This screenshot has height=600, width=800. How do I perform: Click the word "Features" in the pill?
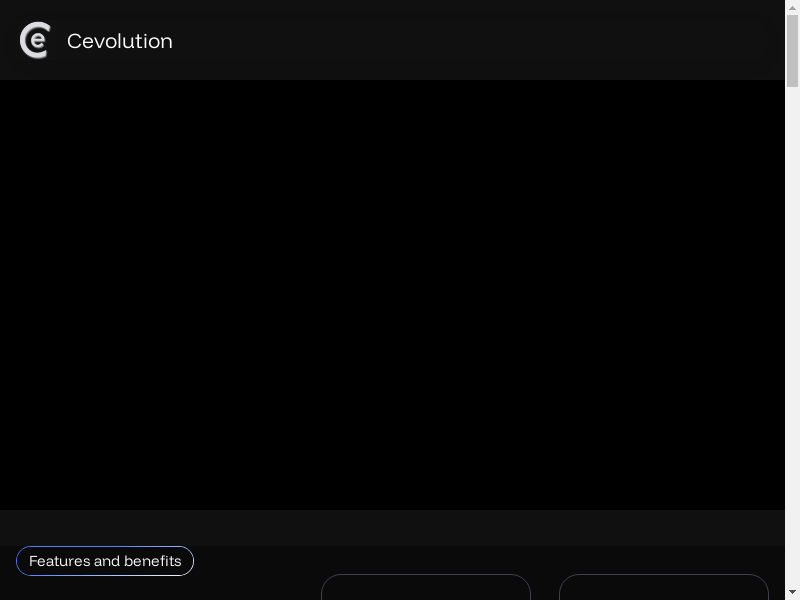click(x=59, y=561)
